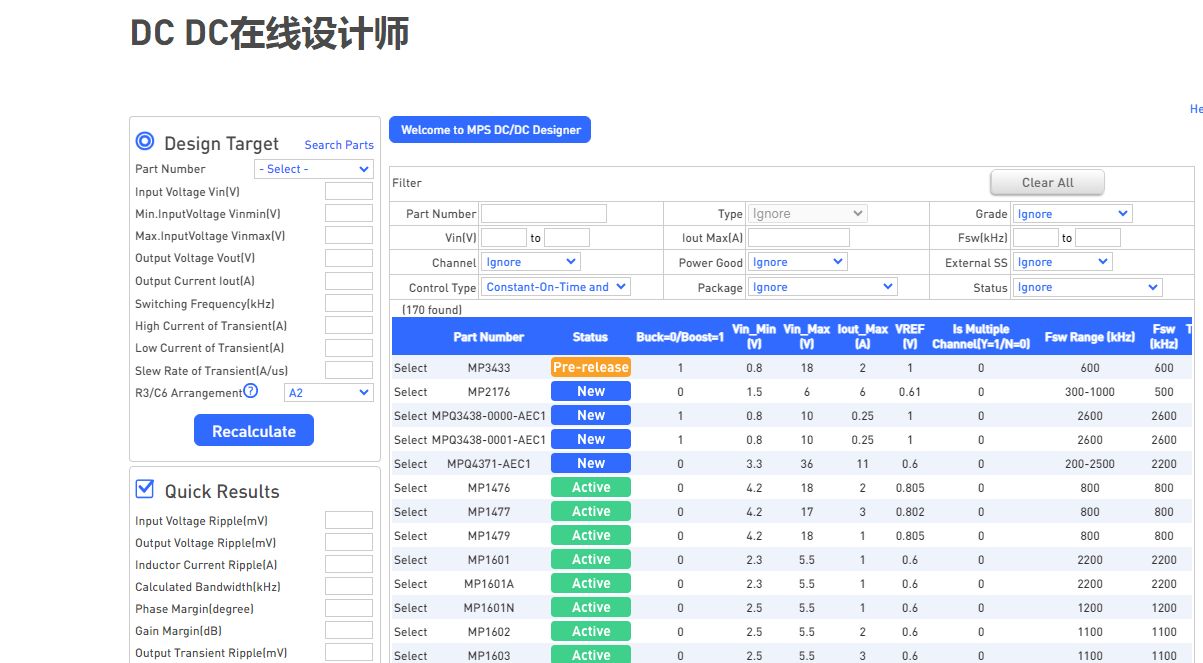The image size is (1203, 663).
Task: Click Select link for MP1477 row
Action: coord(410,512)
